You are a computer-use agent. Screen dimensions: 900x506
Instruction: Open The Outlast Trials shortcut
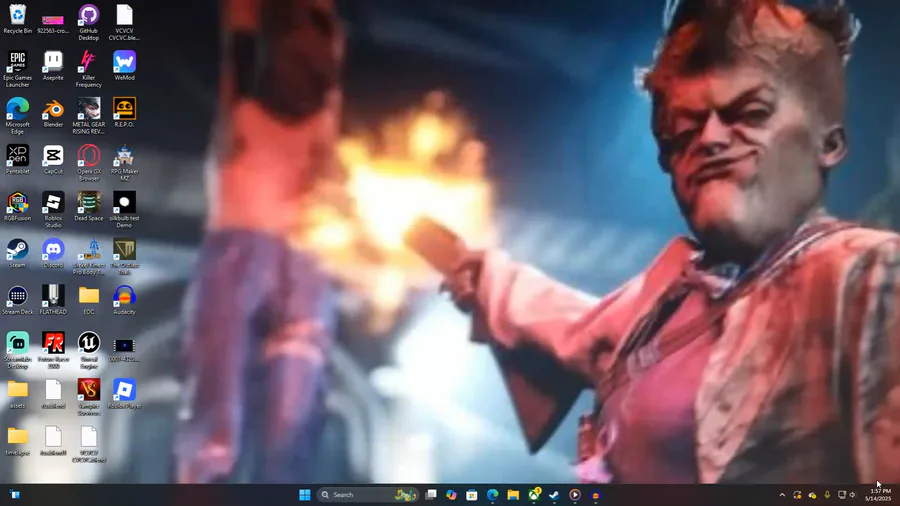(124, 257)
